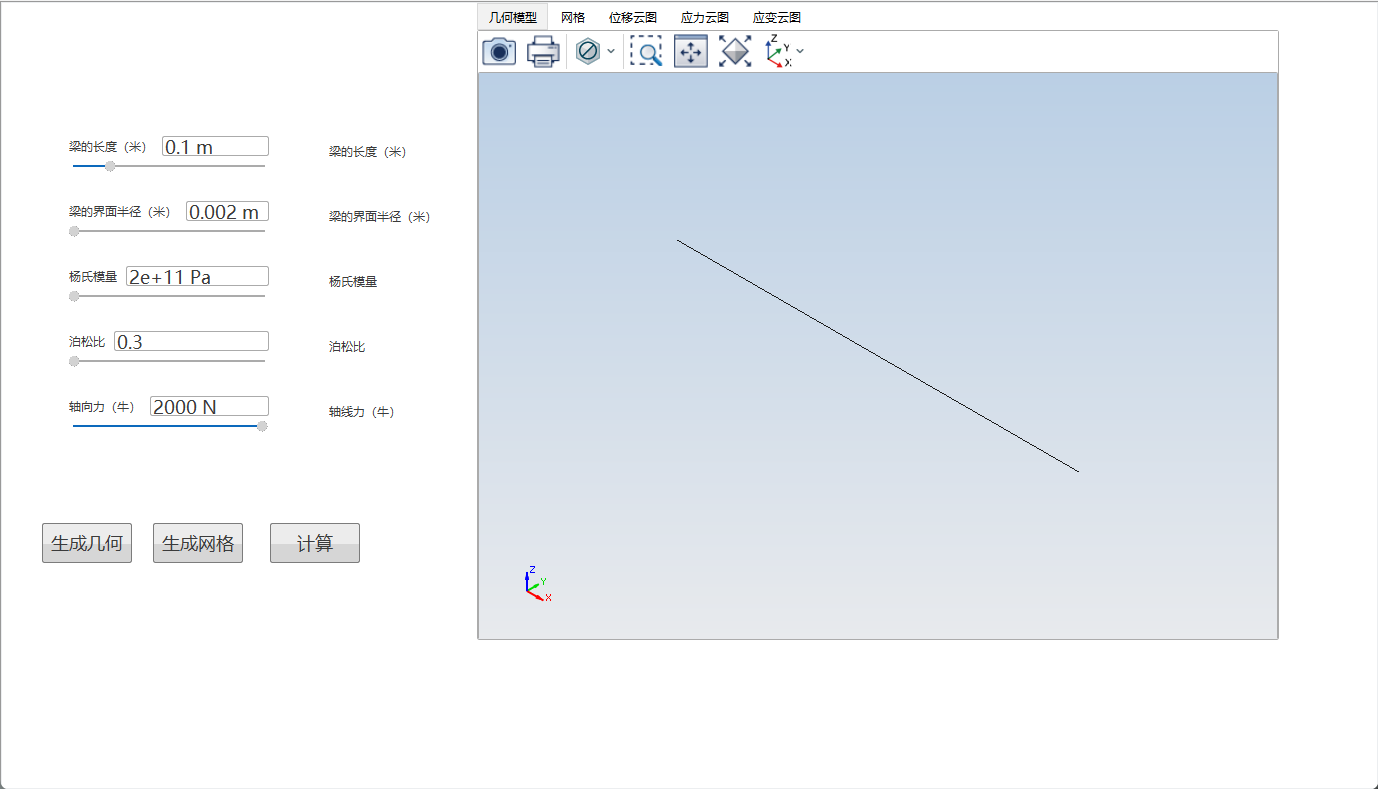This screenshot has width=1378, height=789.
Task: Click the XYZ axis view icon
Action: (x=778, y=51)
